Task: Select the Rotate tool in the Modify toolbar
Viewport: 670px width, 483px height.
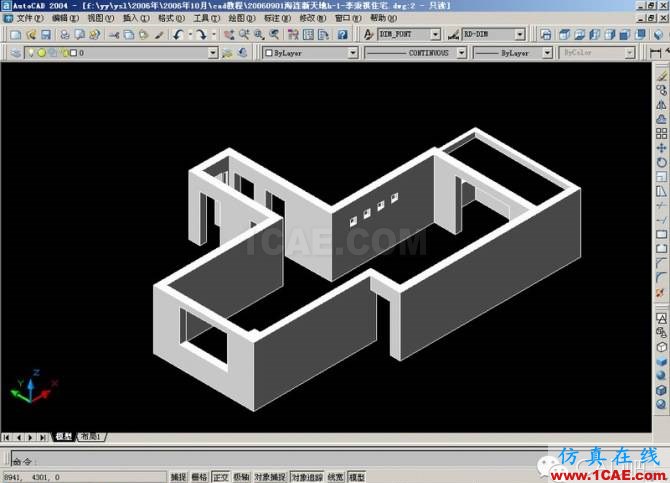Action: [661, 162]
